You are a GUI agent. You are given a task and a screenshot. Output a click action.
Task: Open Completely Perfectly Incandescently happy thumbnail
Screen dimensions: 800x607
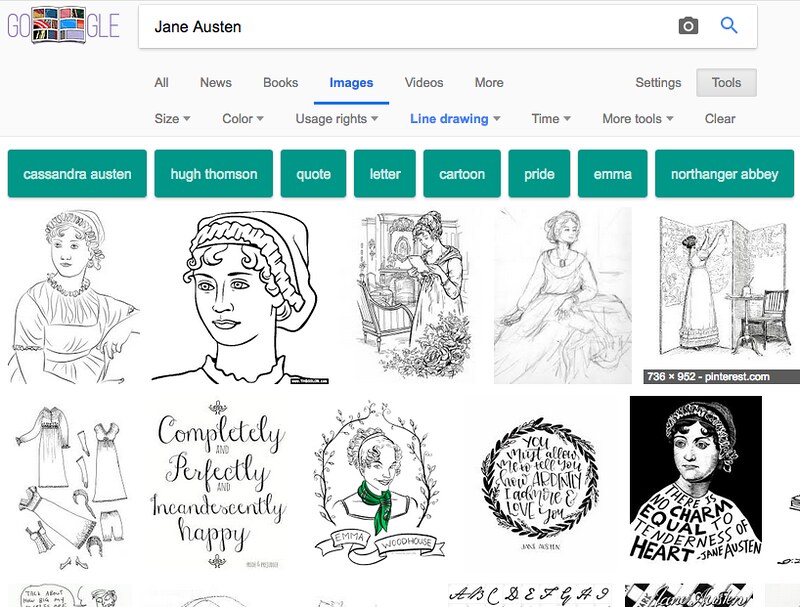(218, 484)
